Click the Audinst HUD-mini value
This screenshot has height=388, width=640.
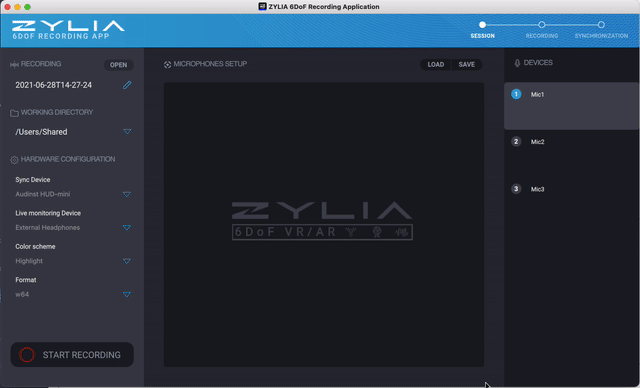(x=43, y=194)
